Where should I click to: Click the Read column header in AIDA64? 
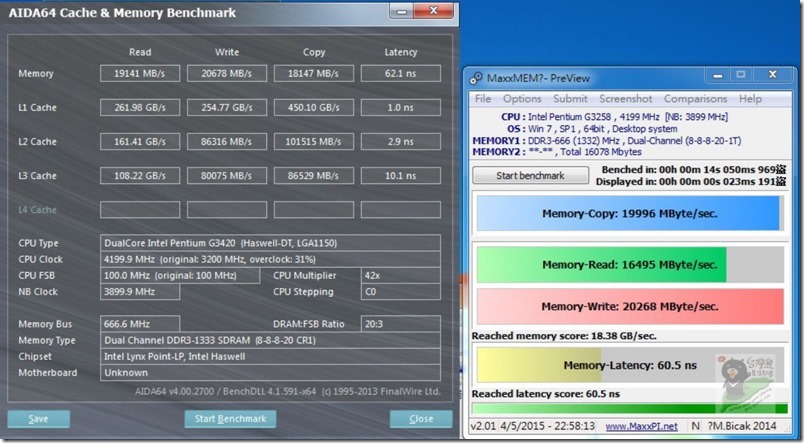tap(140, 52)
